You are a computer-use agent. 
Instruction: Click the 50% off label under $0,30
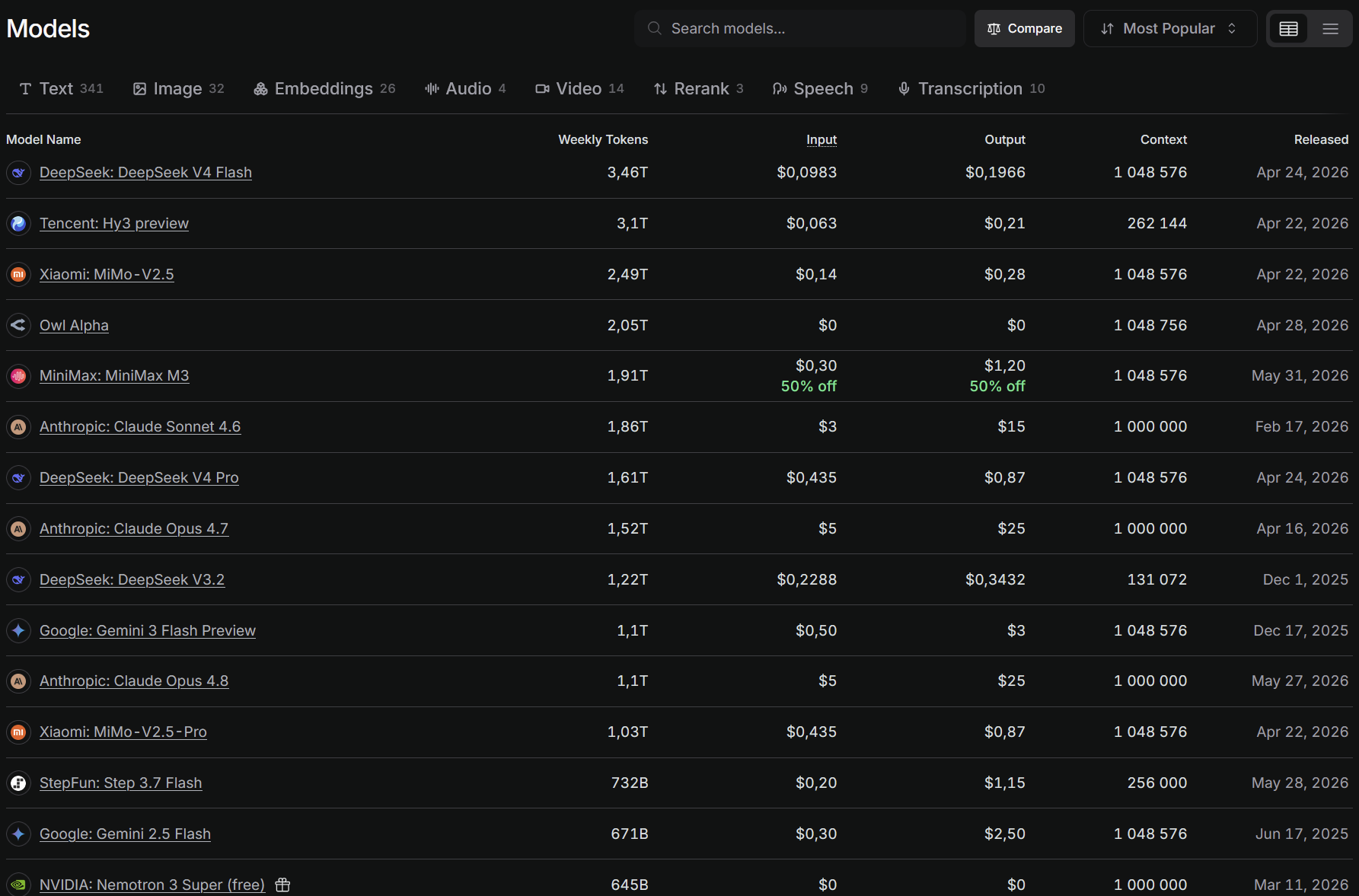click(x=809, y=387)
